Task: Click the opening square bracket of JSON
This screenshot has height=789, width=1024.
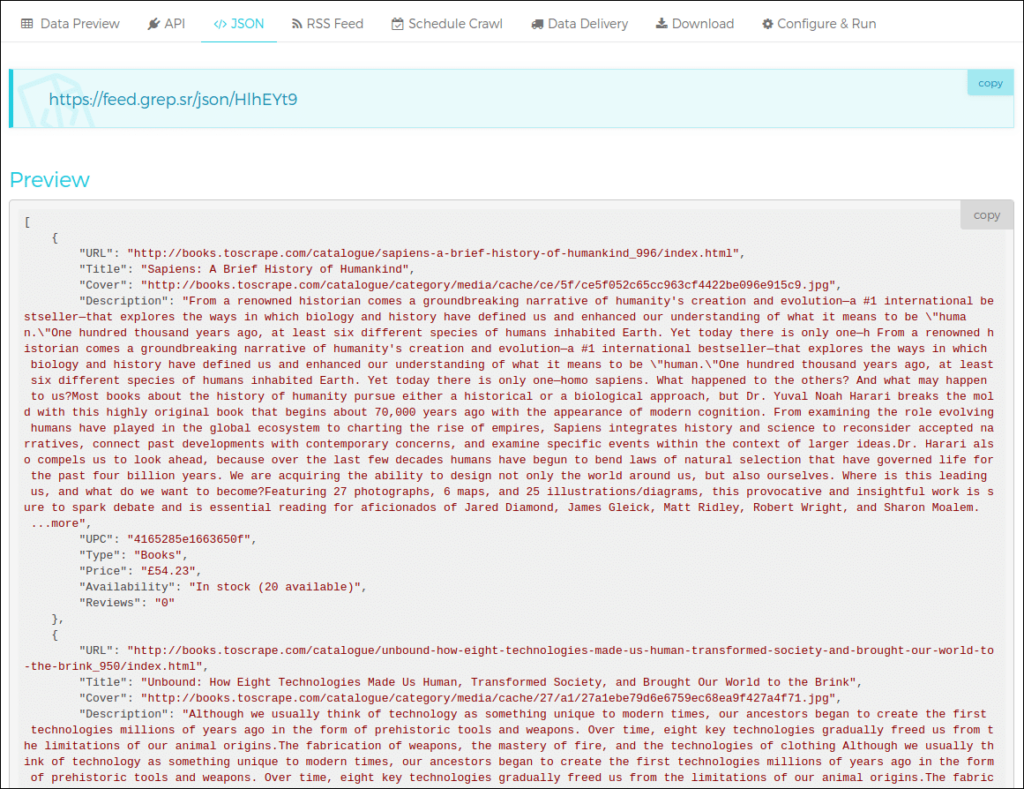Action: [x=27, y=222]
